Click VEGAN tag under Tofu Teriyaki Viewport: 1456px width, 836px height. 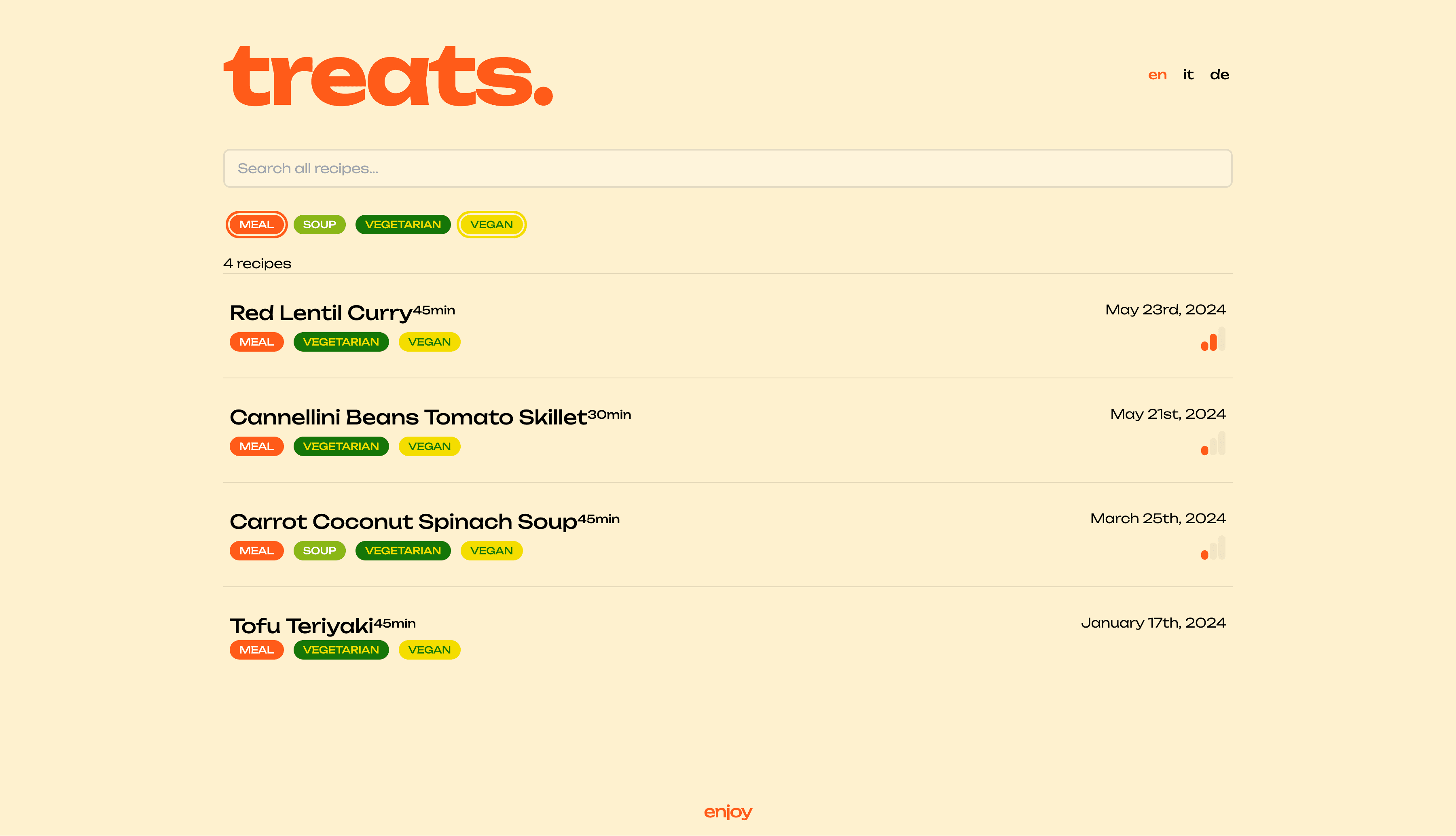point(429,650)
